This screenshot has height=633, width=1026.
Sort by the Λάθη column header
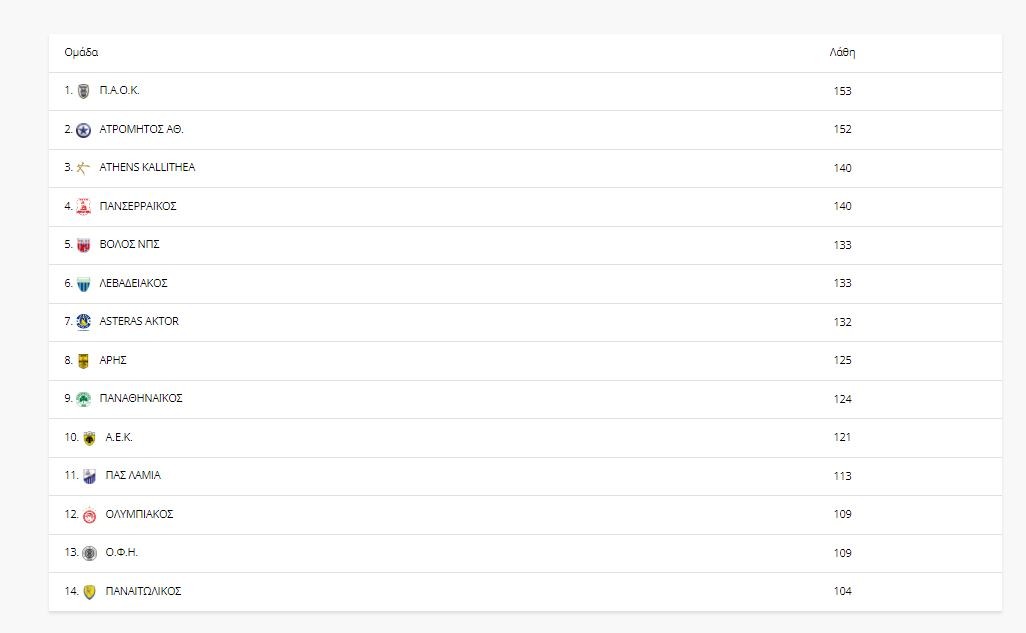pyautogui.click(x=842, y=53)
